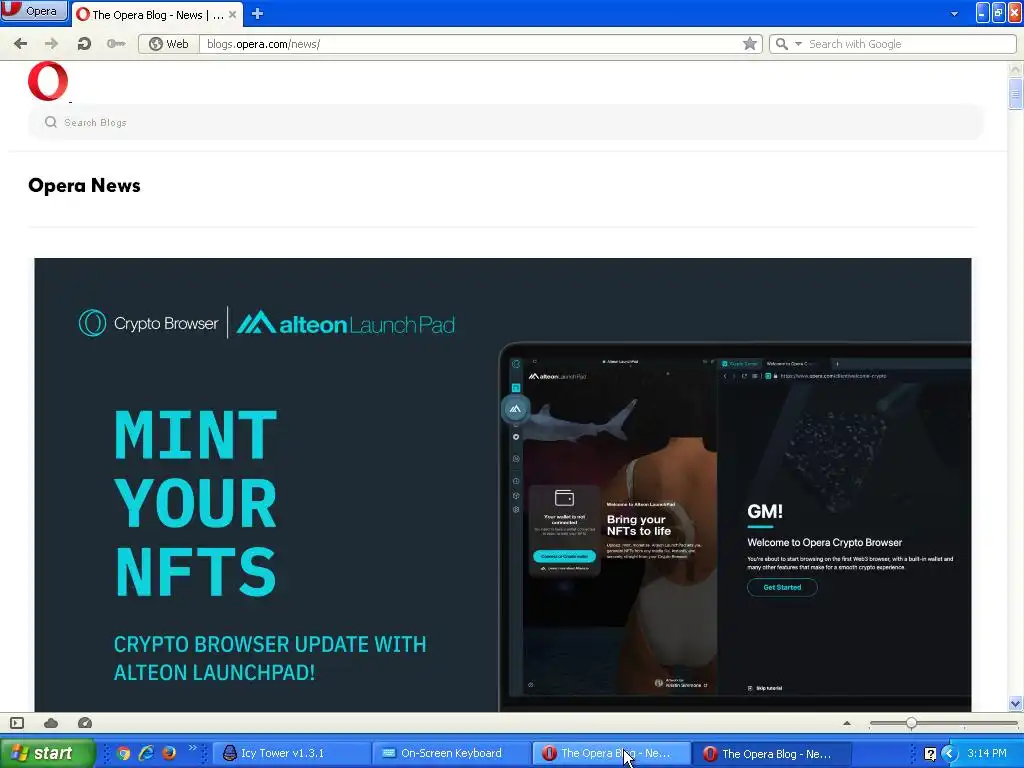Reload the current page
Viewport: 1024px width, 768px height.
point(84,44)
